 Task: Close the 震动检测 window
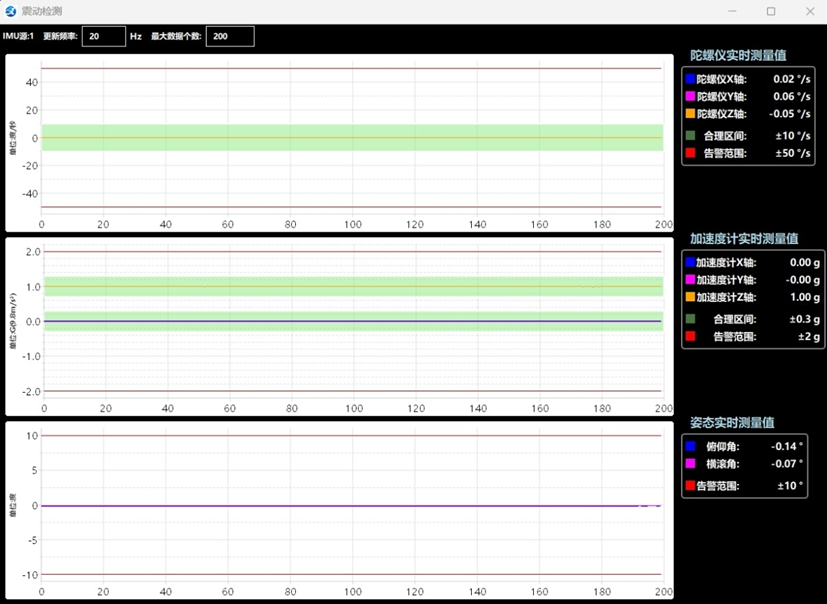810,11
